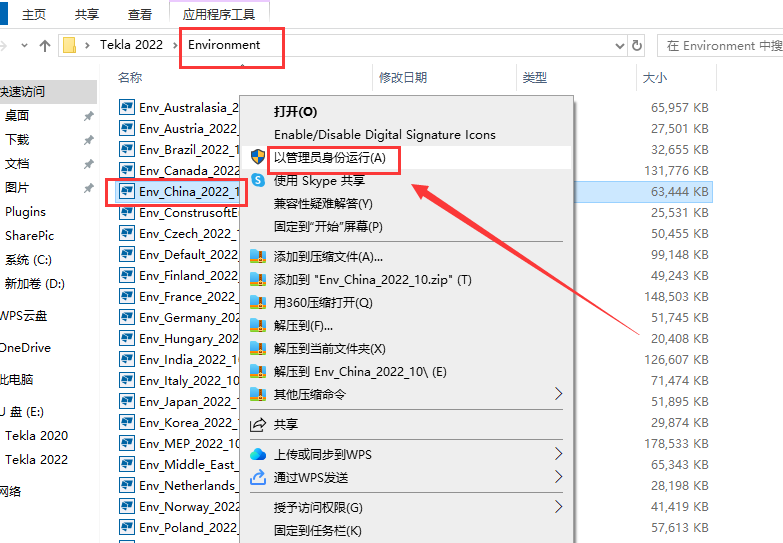
Task: Click the Env_India_2022 file icon
Action: point(127,359)
